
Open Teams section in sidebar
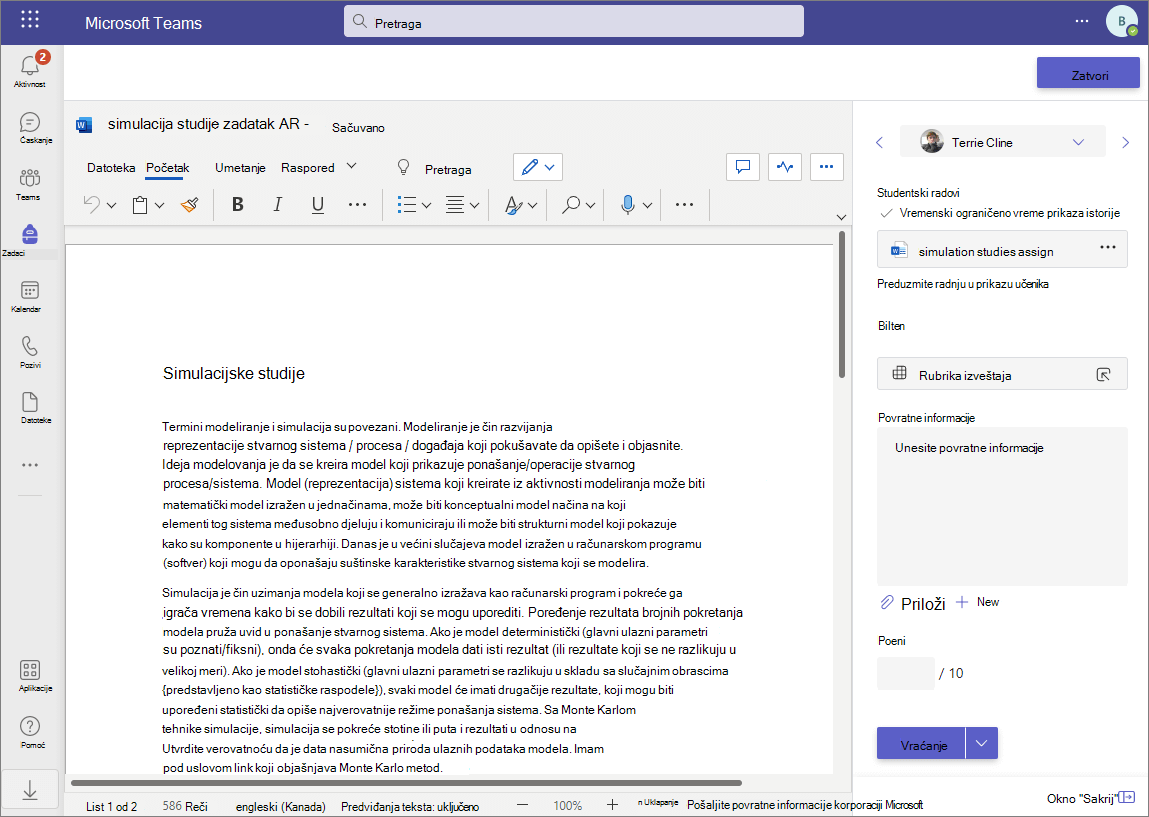click(30, 184)
